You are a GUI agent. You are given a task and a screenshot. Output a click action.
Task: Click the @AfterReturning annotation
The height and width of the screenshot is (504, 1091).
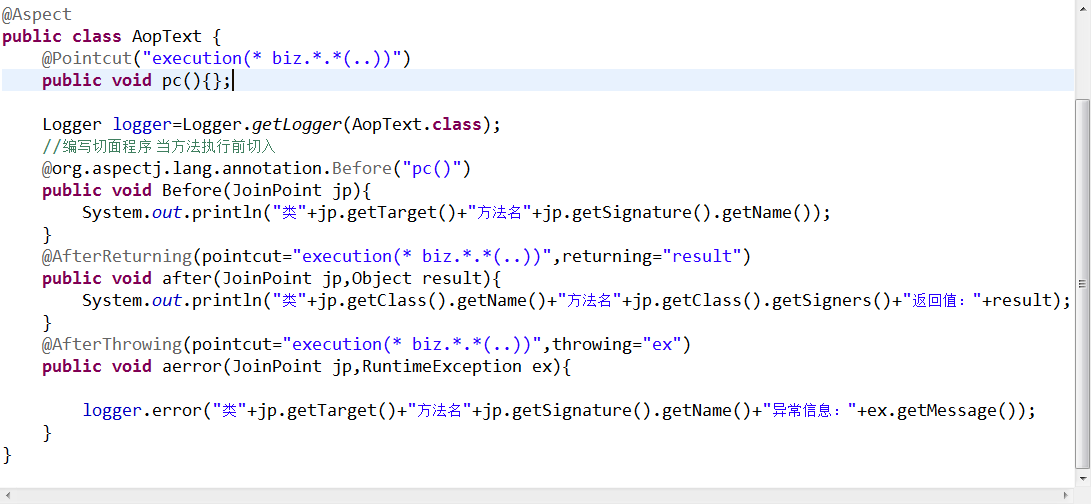117,257
